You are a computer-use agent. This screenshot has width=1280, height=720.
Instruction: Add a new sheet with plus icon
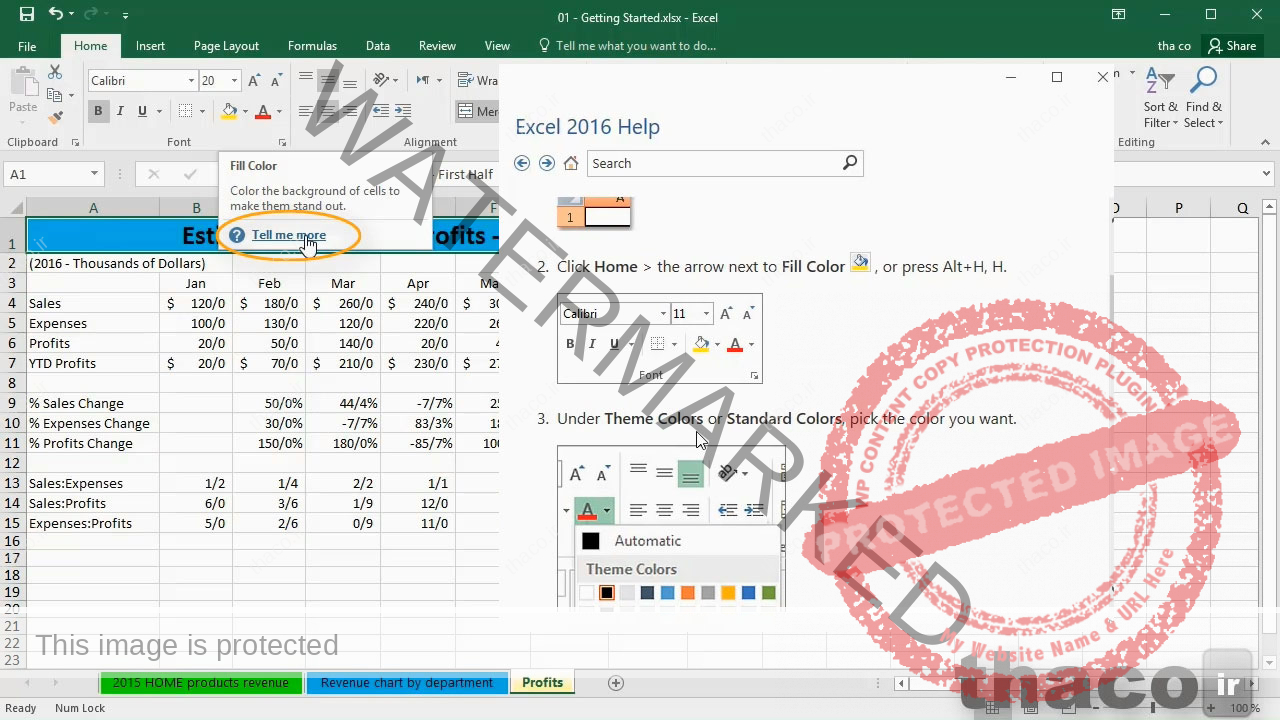(616, 682)
